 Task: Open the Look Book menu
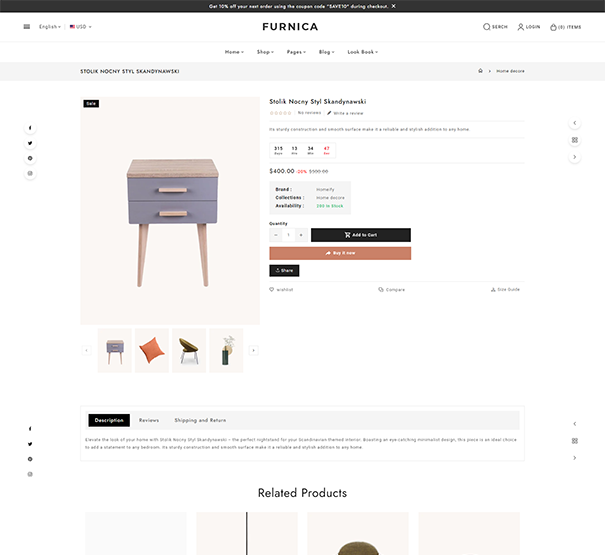tap(363, 52)
